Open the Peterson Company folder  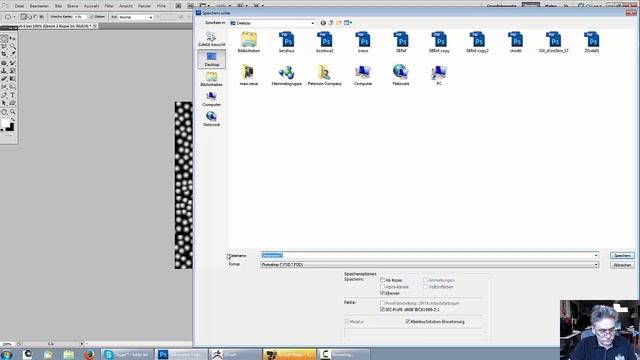tap(324, 76)
